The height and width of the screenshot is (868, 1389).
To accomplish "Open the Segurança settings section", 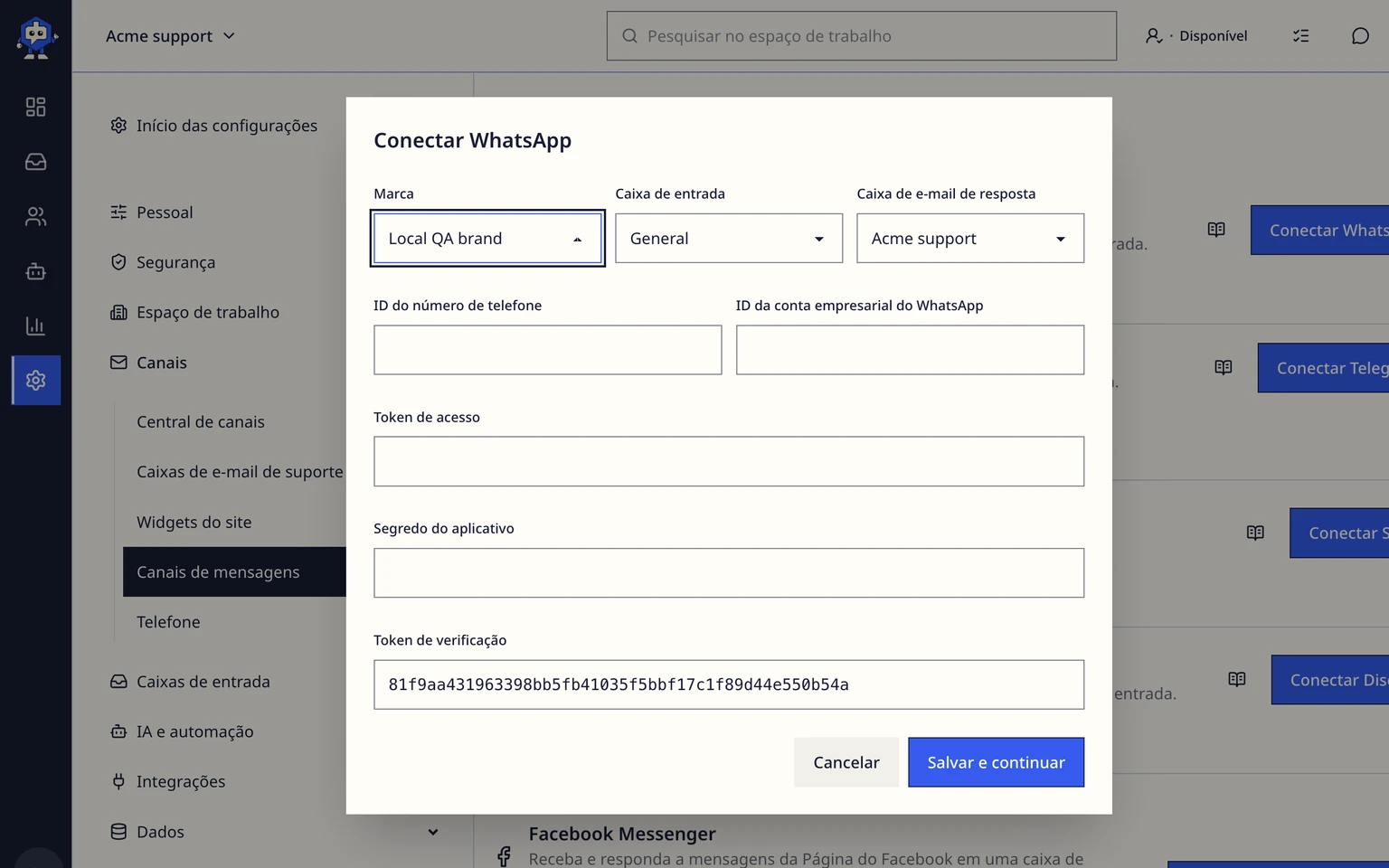I will 164,262.
